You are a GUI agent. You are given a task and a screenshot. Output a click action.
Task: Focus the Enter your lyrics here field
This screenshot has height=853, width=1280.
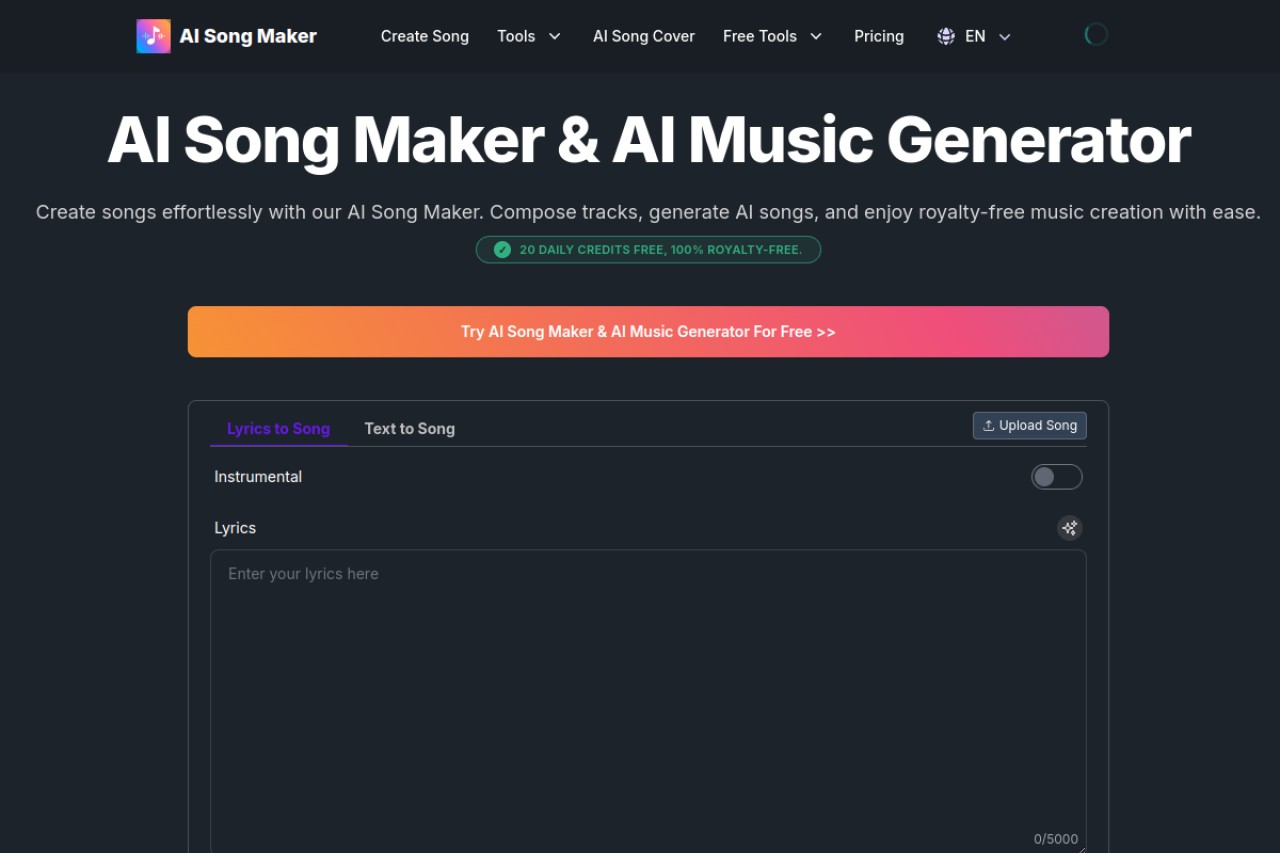click(648, 701)
